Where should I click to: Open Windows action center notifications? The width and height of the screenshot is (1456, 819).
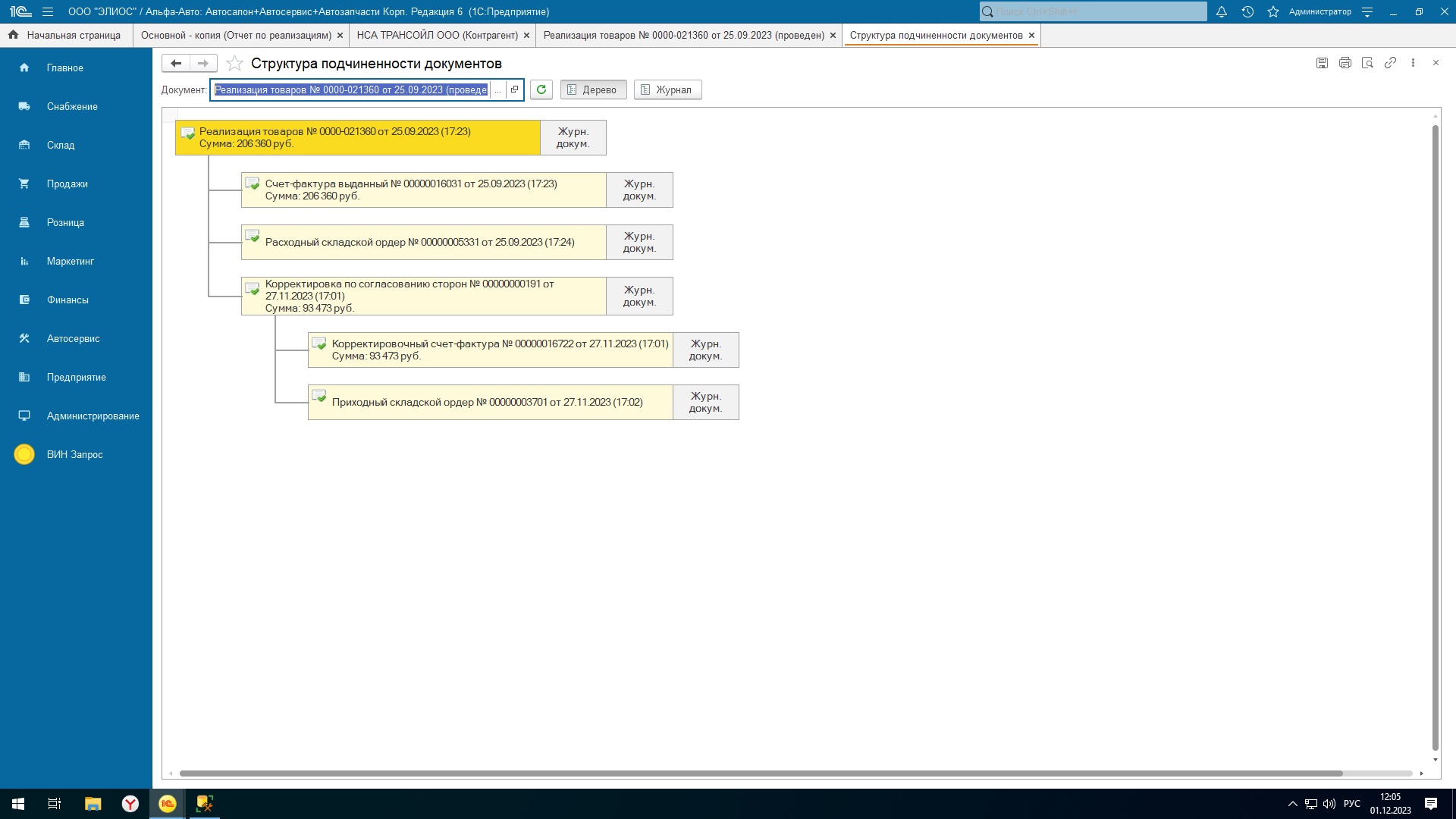click(x=1431, y=804)
